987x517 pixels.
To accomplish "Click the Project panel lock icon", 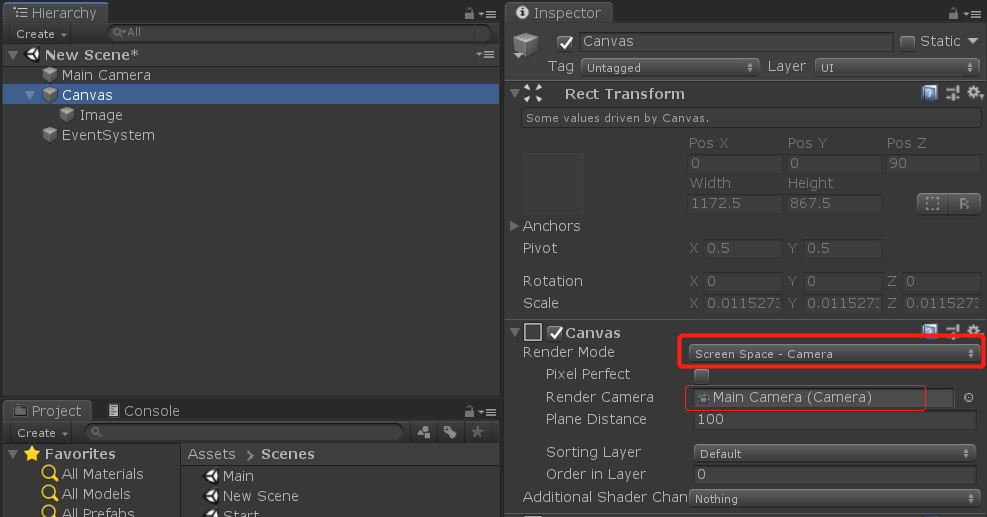I will point(469,411).
